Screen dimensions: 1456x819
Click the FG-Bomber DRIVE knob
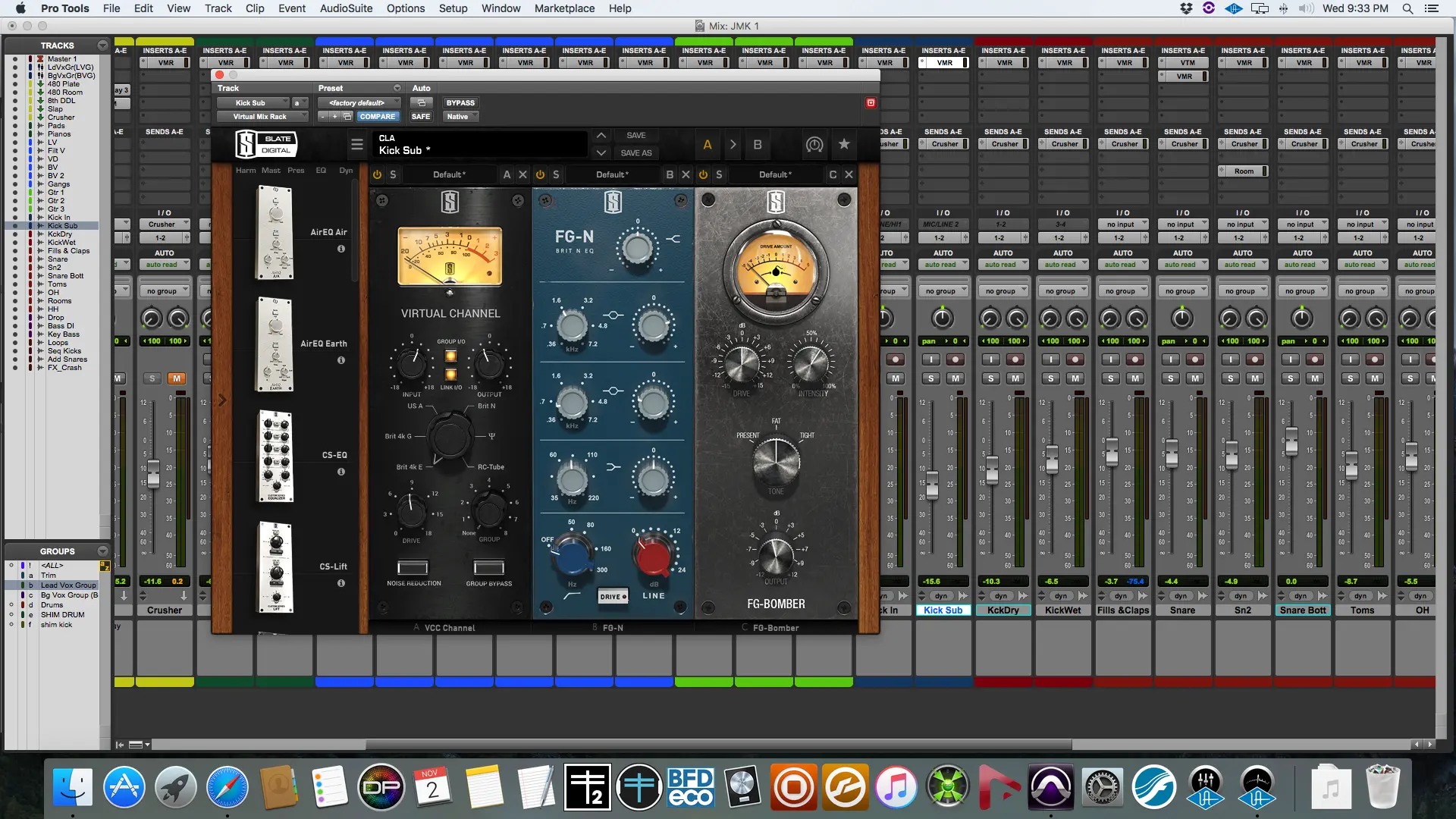(742, 365)
